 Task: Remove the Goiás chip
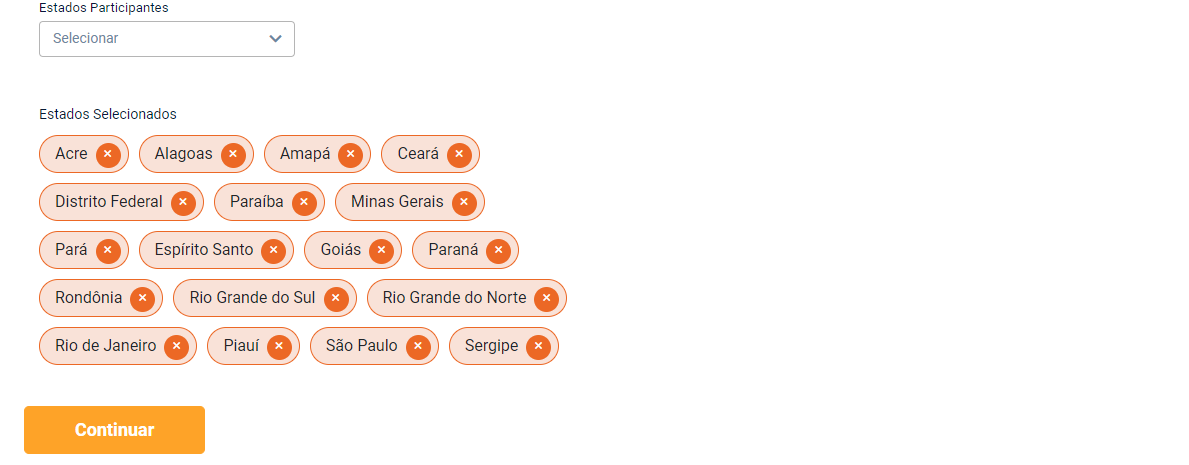coord(381,250)
